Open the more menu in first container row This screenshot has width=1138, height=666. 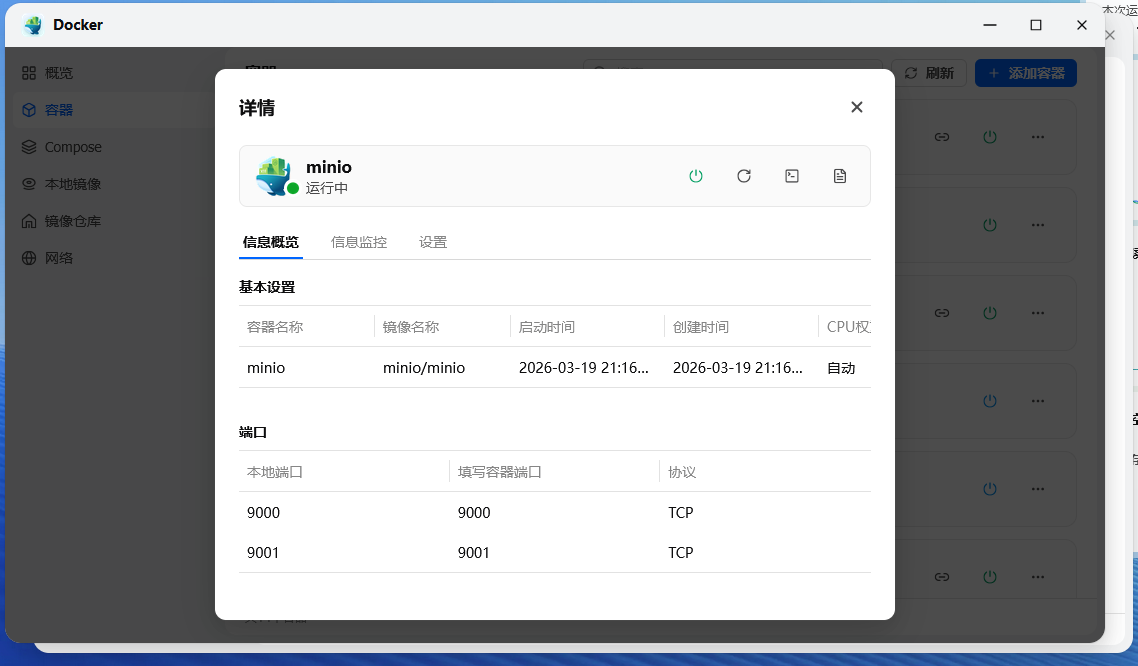click(1038, 137)
